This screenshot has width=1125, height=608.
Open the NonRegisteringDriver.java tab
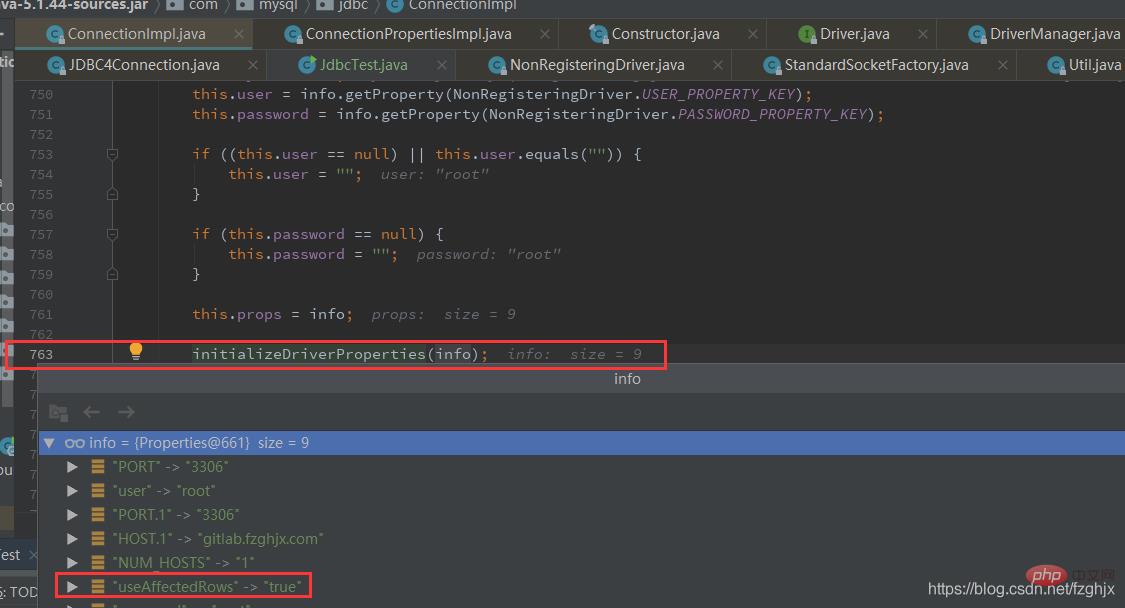[596, 65]
